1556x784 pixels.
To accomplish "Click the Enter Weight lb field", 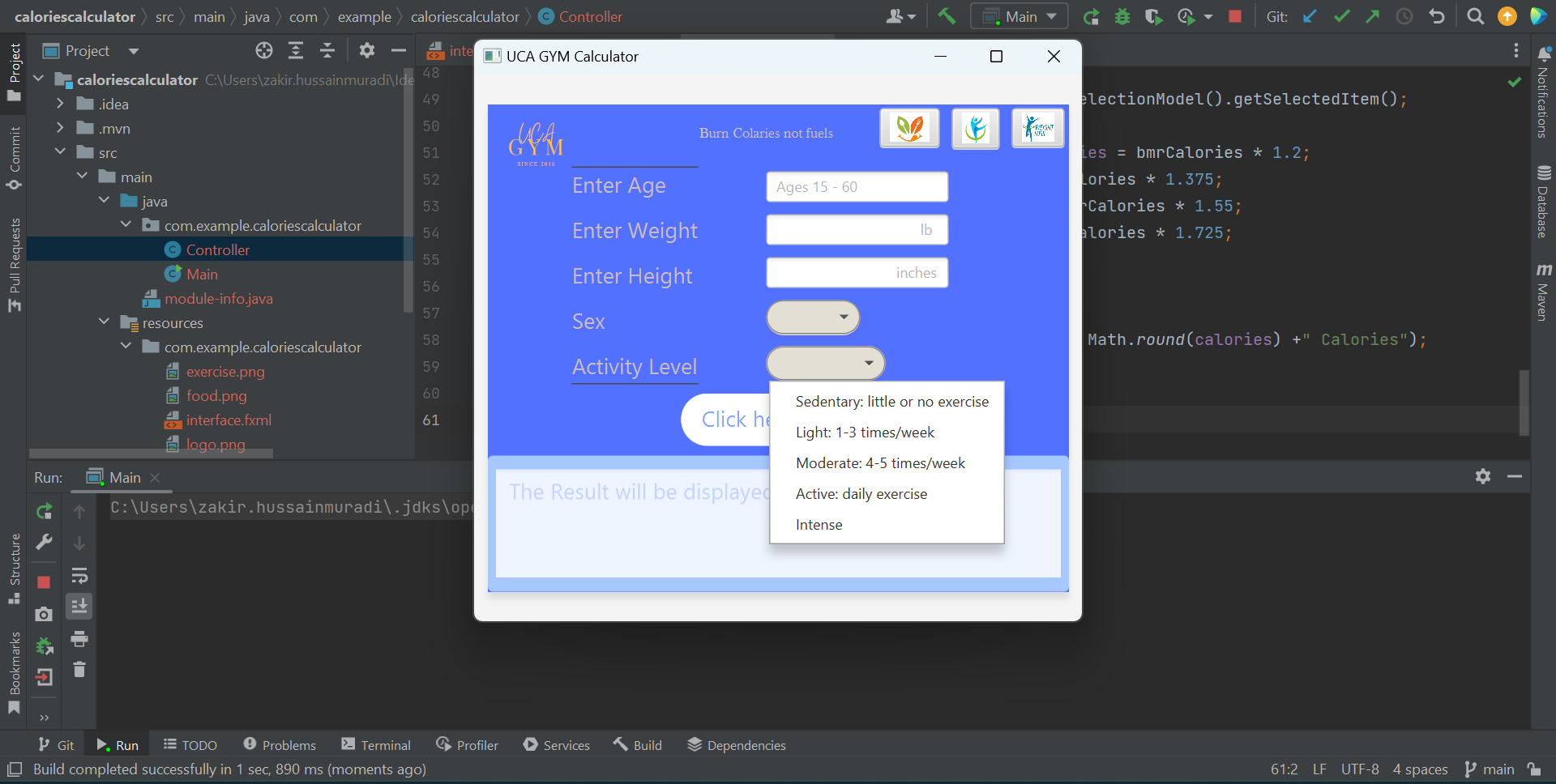I will coord(857,230).
